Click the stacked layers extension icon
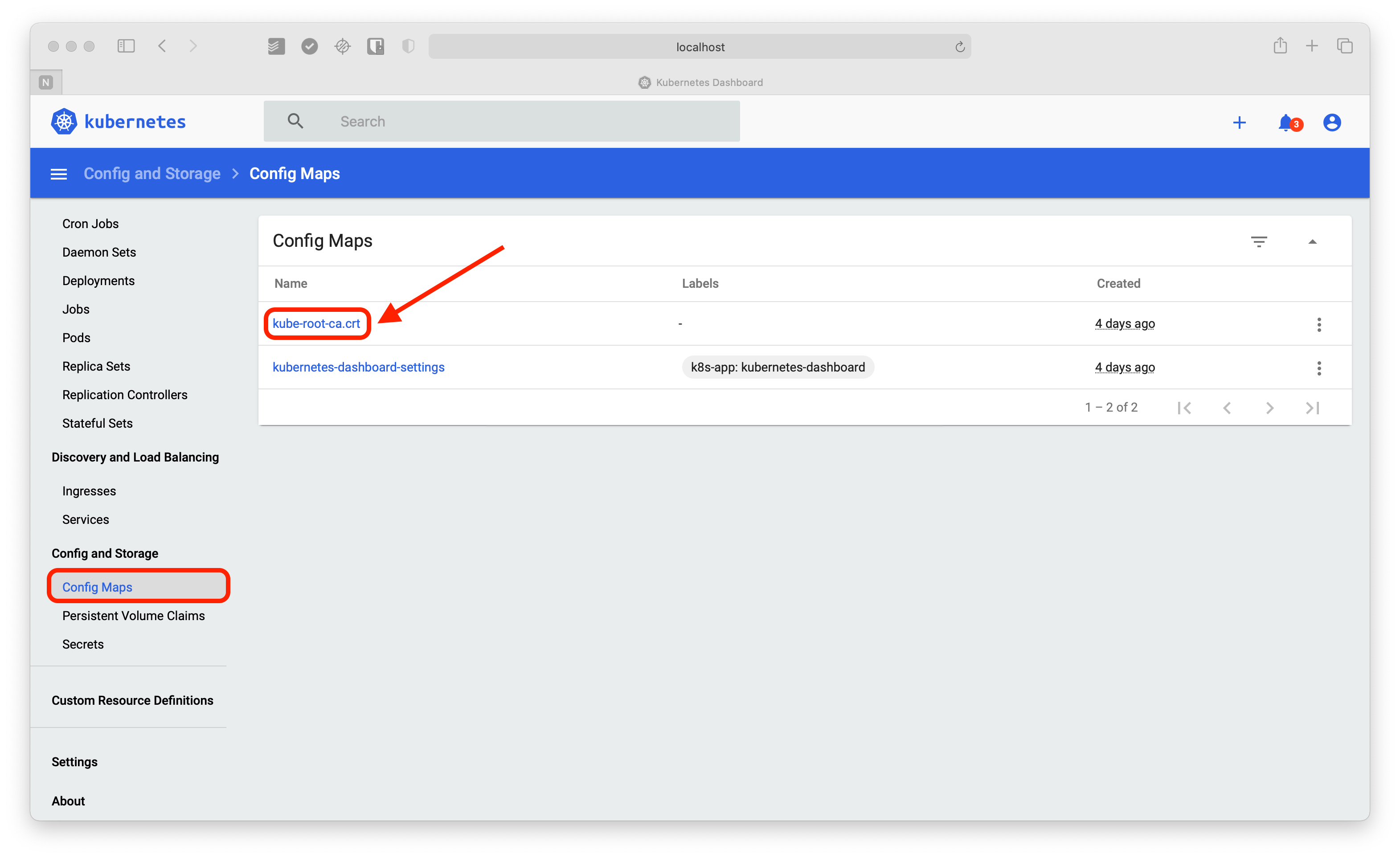 point(276,46)
